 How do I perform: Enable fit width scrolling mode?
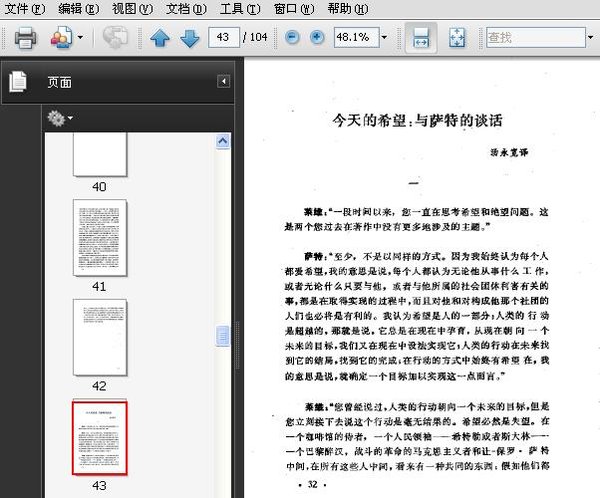(421, 39)
